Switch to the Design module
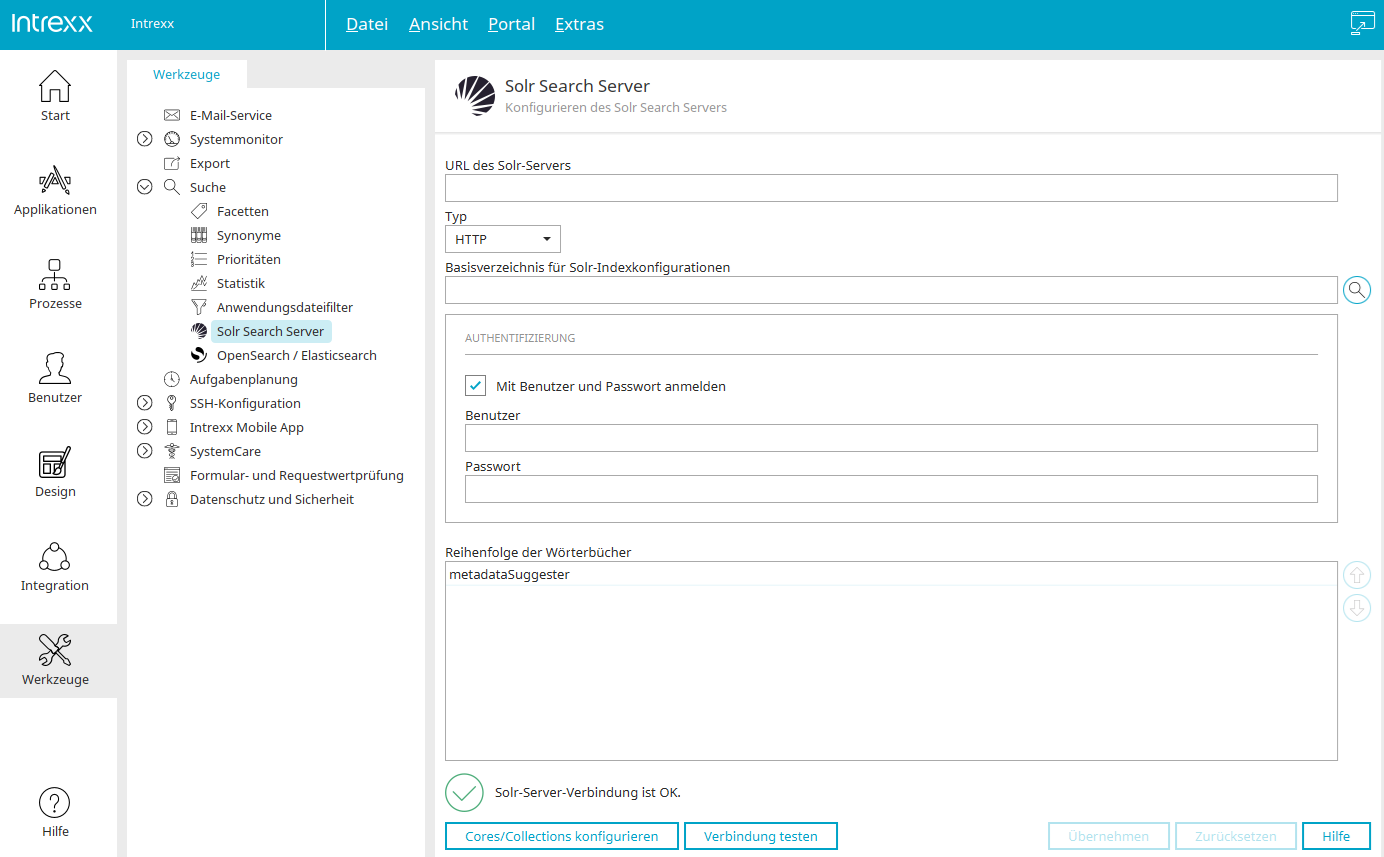This screenshot has width=1384, height=857. [55, 472]
